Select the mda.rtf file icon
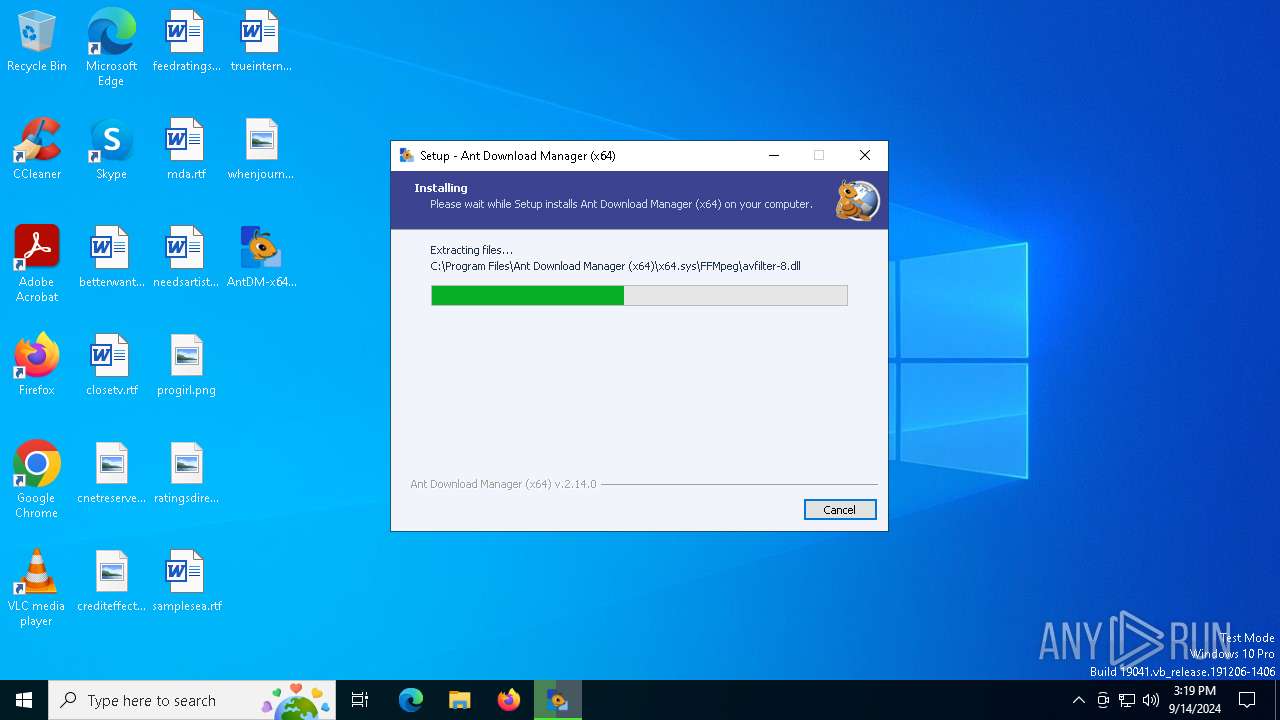 186,150
